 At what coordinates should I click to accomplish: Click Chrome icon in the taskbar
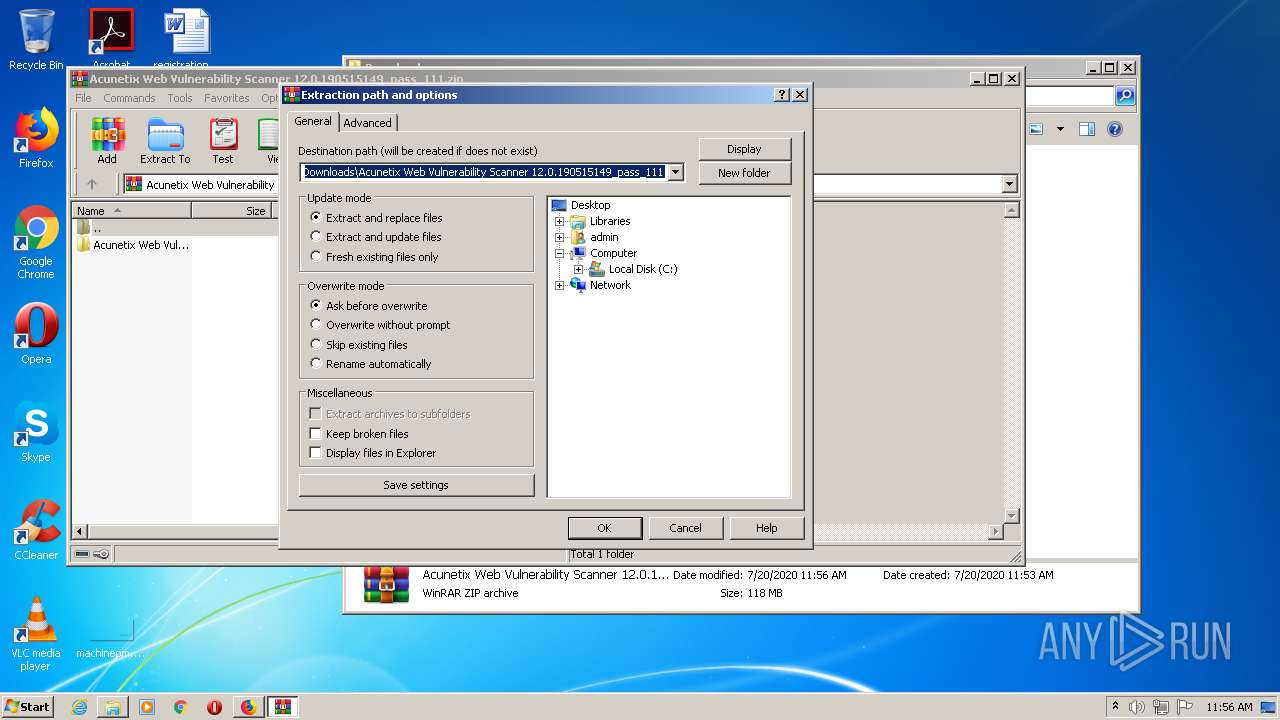180,707
